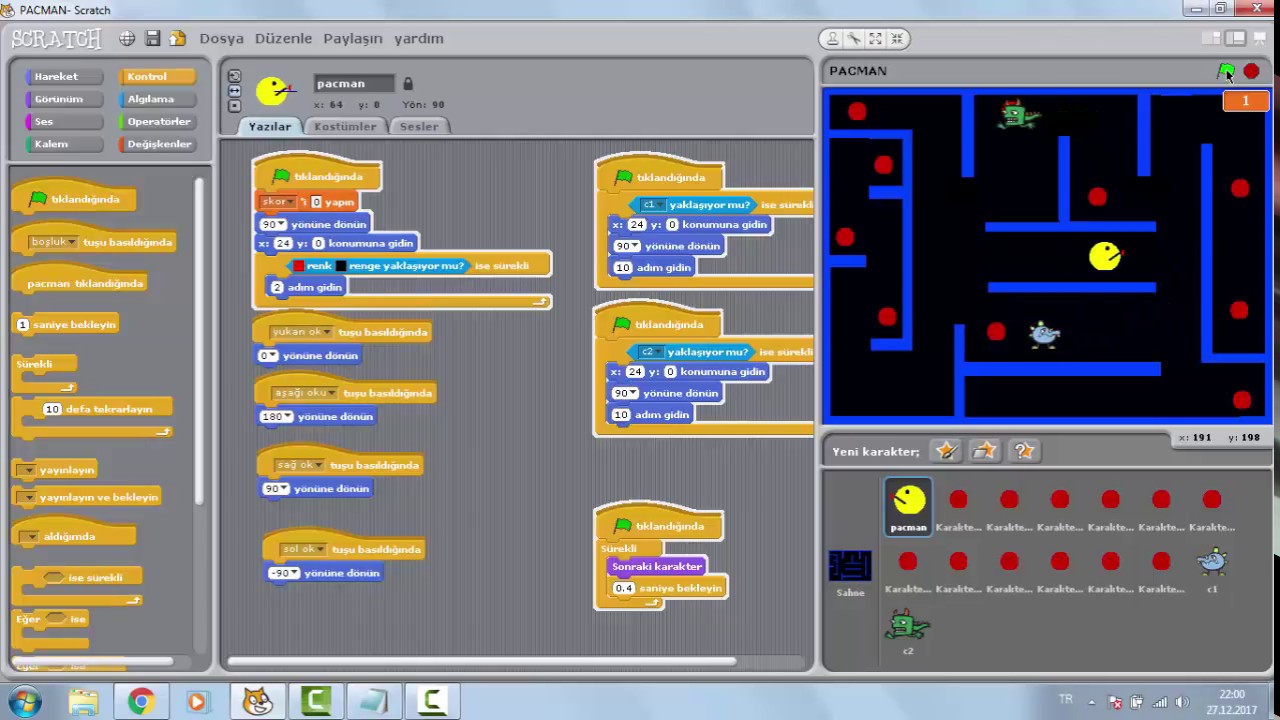Select the Operatörler block category
The height and width of the screenshot is (720, 1280).
point(156,121)
